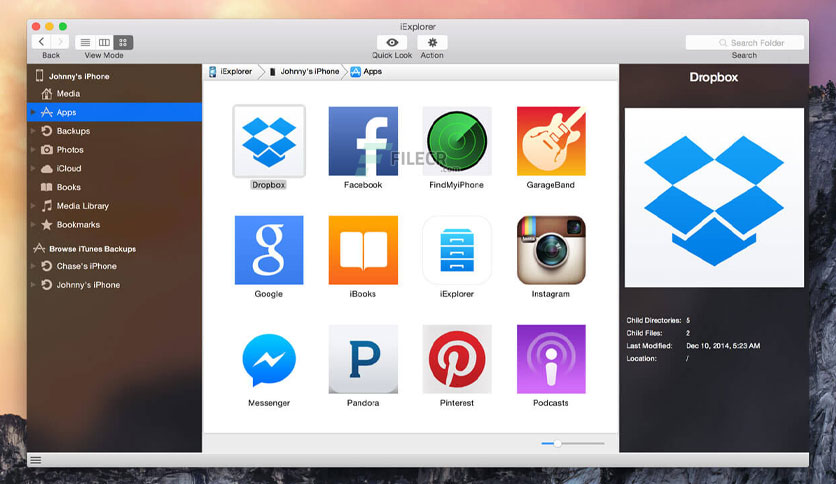
Task: Open iCloud in the sidebar
Action: tap(69, 168)
